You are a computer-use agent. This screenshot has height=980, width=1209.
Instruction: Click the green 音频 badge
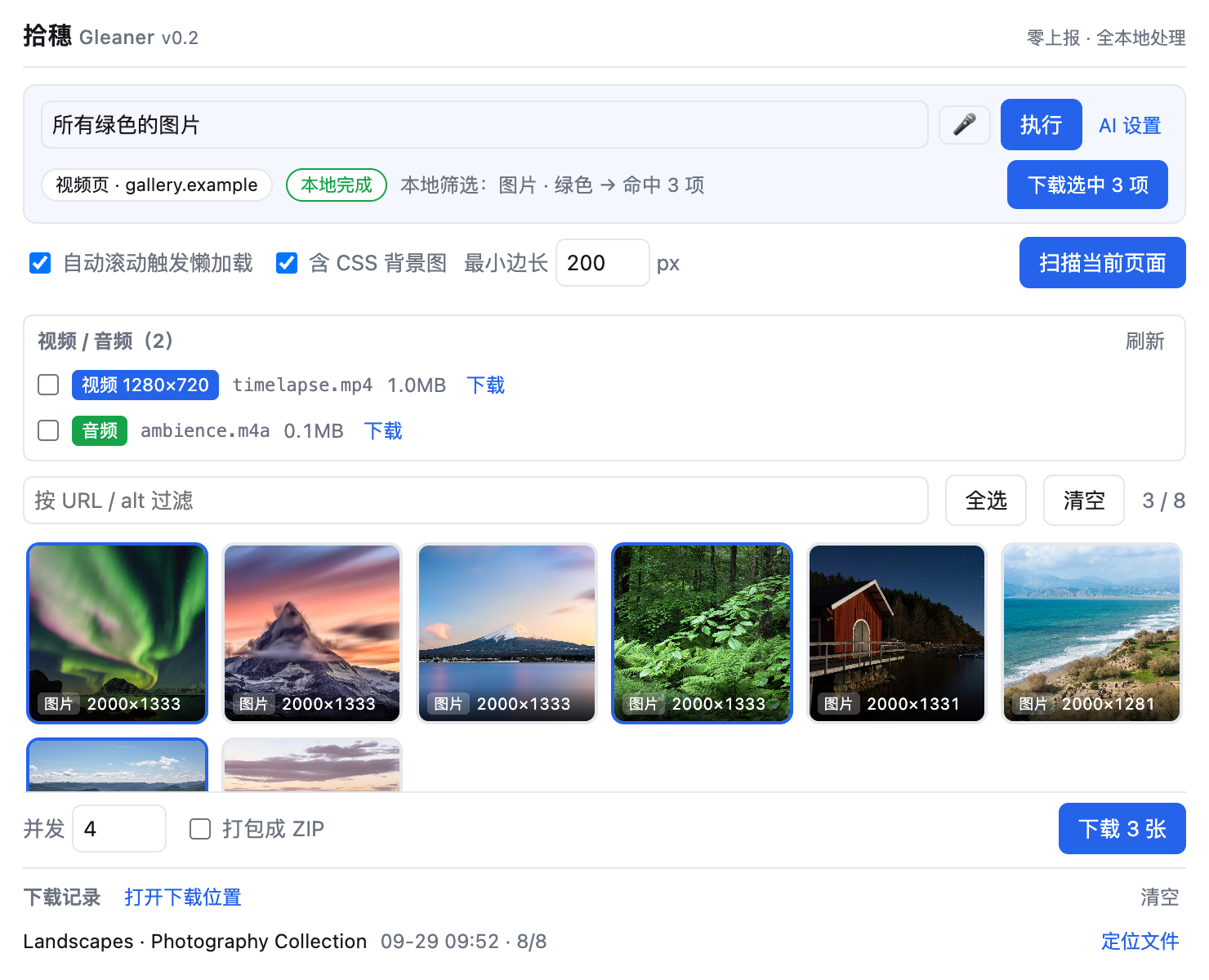100,430
